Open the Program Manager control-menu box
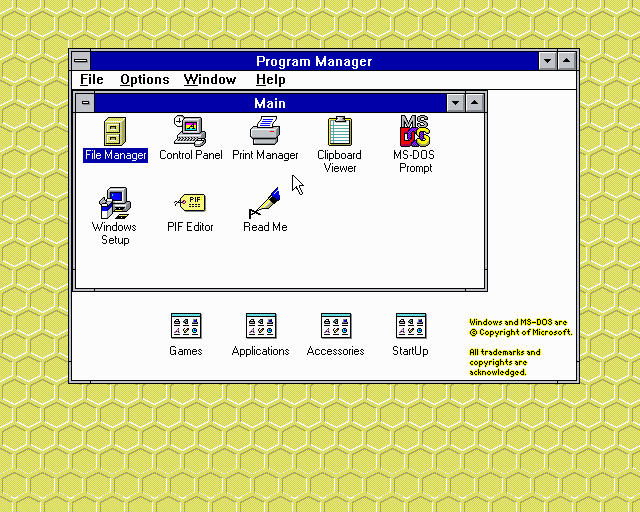Screen dimensions: 640x512 (80, 61)
